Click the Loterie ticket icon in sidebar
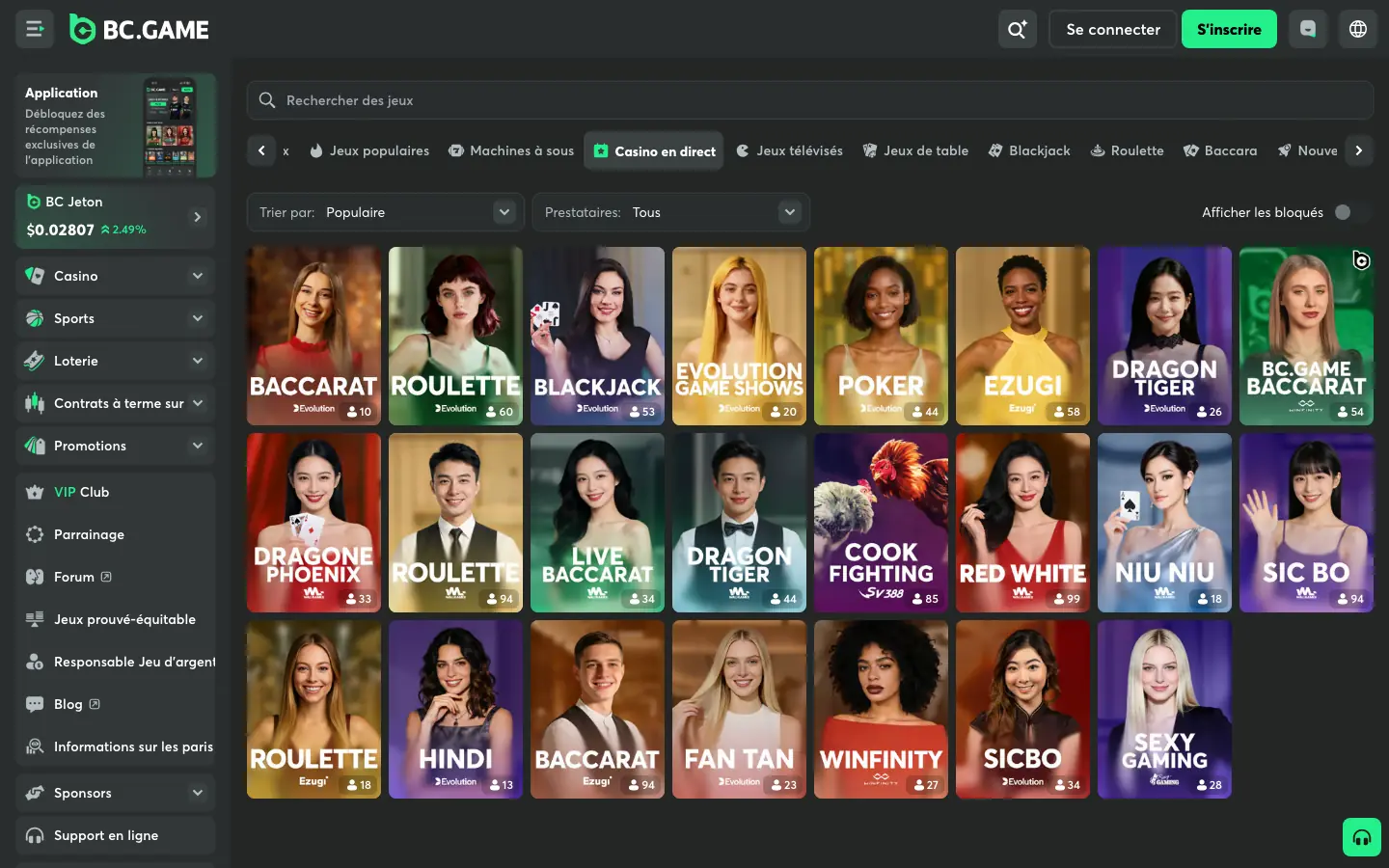Image resolution: width=1389 pixels, height=868 pixels. pos(35,361)
